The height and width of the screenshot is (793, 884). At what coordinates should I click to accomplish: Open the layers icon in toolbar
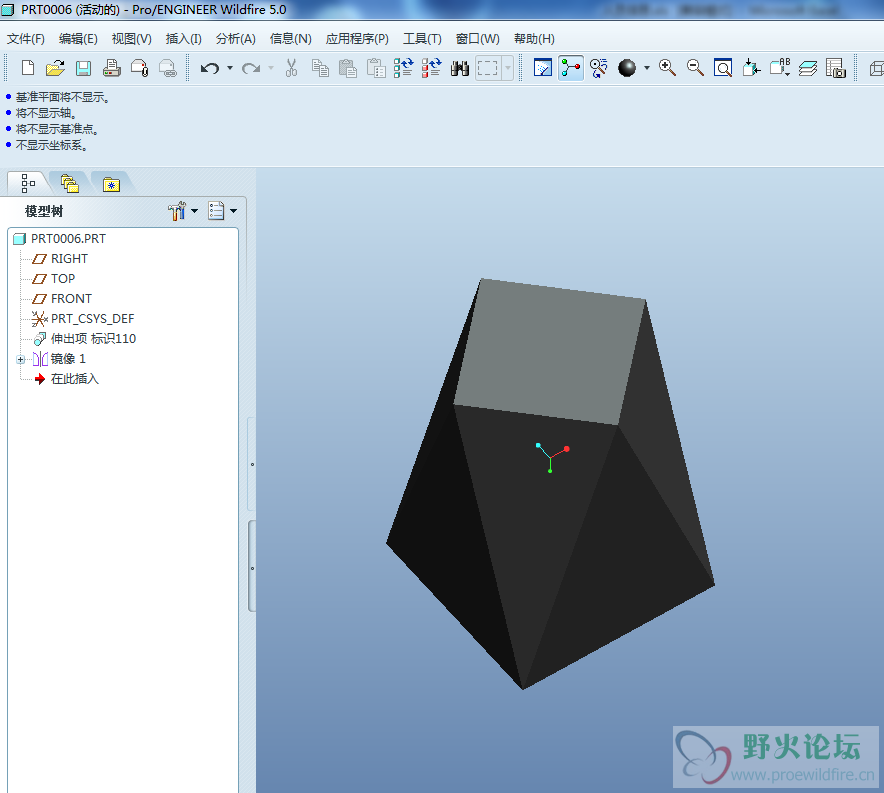808,68
